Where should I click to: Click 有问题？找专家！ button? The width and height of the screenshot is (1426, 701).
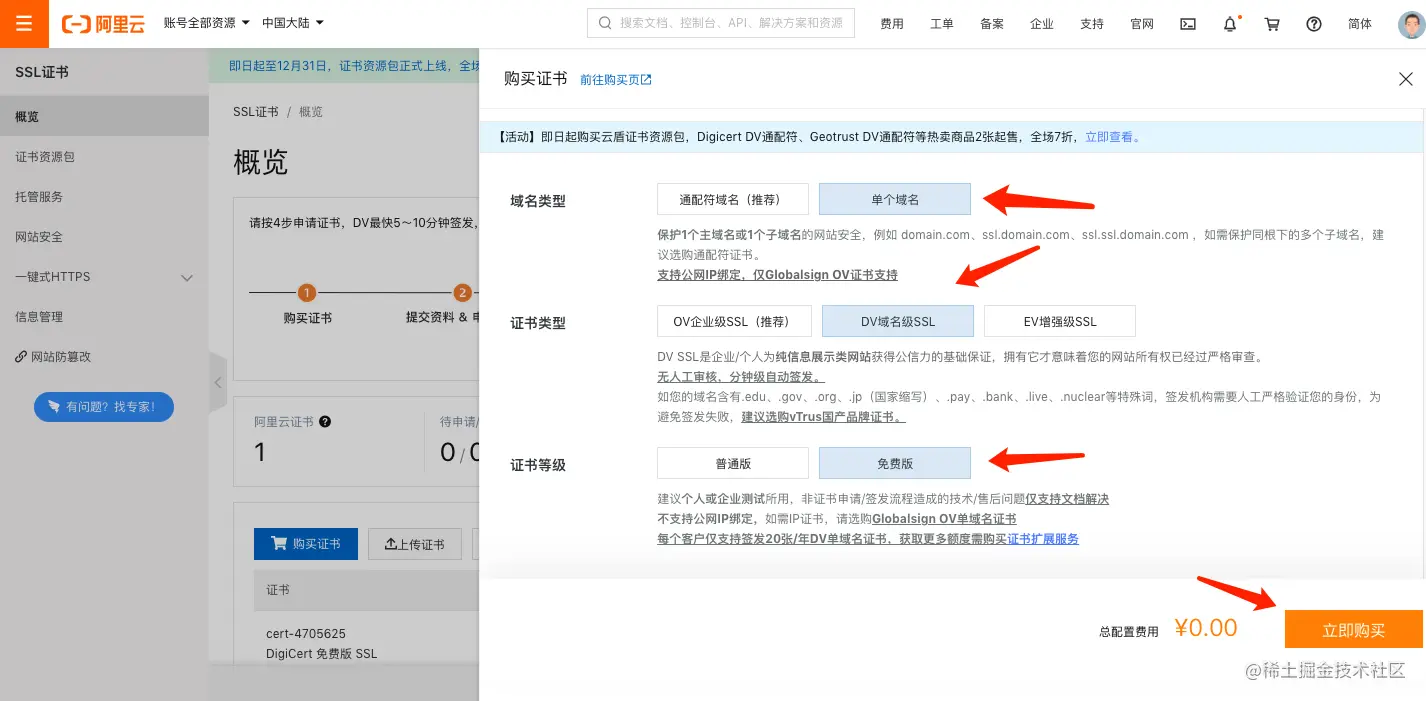coord(104,407)
